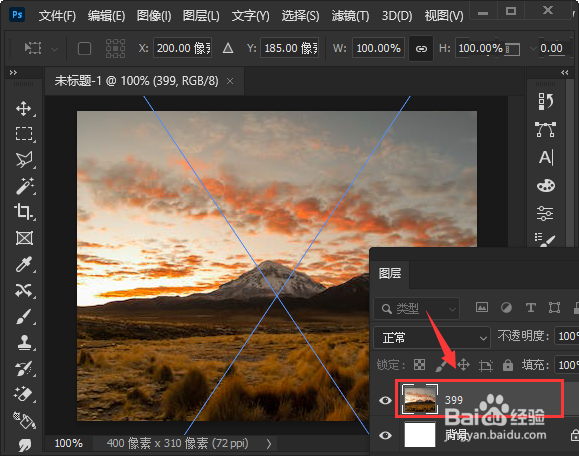Open the 图层(L) menu

[x=201, y=16]
